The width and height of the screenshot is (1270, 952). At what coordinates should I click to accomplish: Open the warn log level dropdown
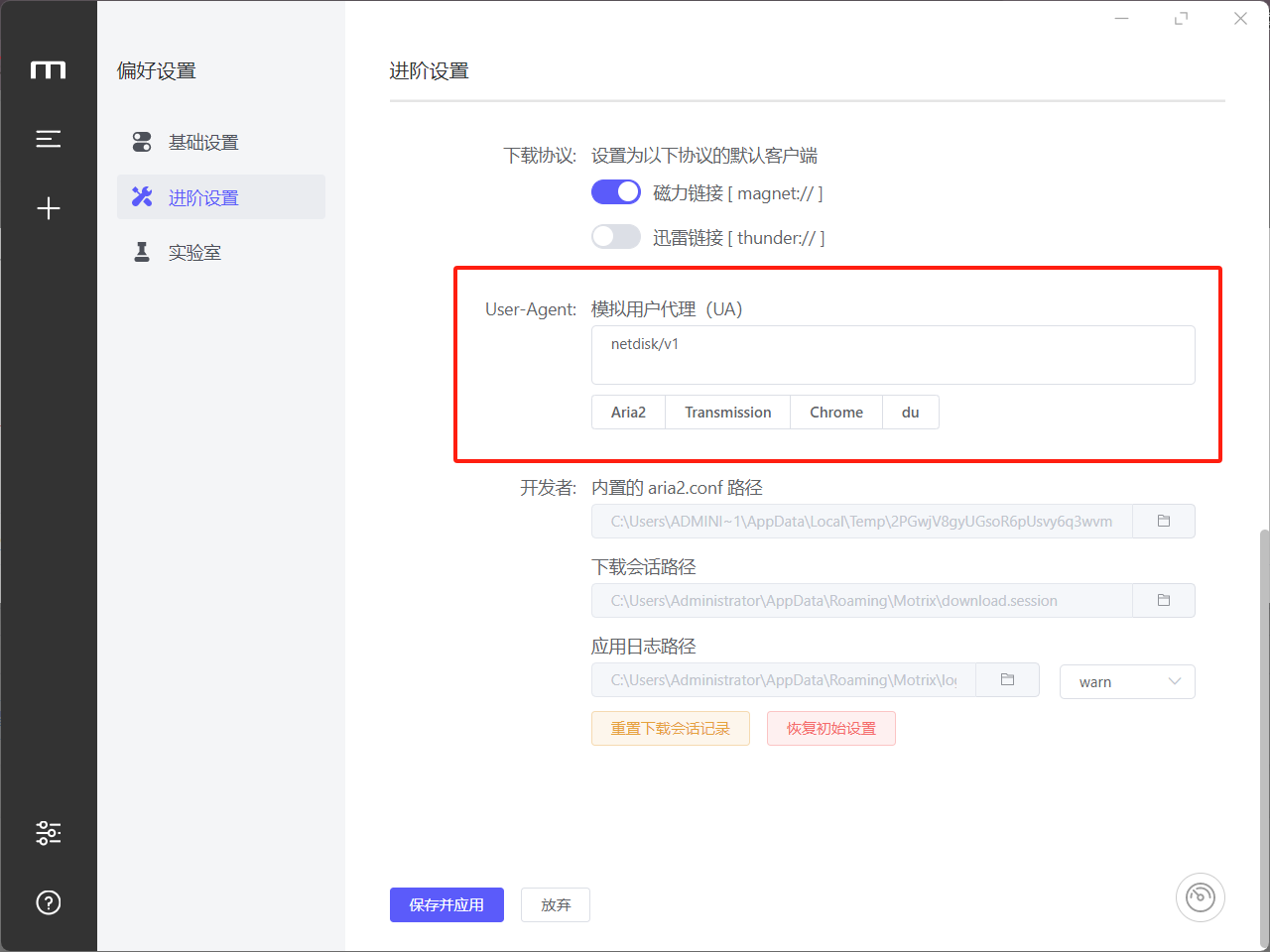1127,681
